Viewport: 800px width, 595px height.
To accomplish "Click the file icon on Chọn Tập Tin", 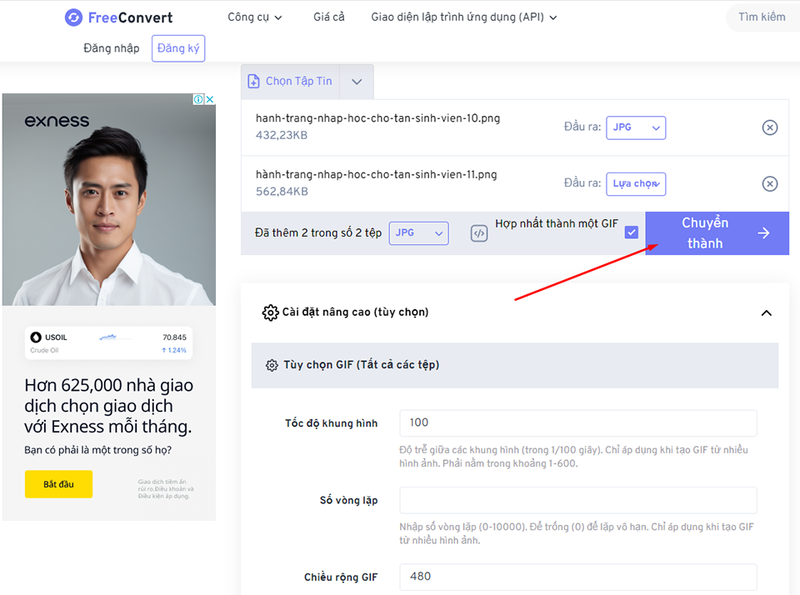I will [255, 81].
